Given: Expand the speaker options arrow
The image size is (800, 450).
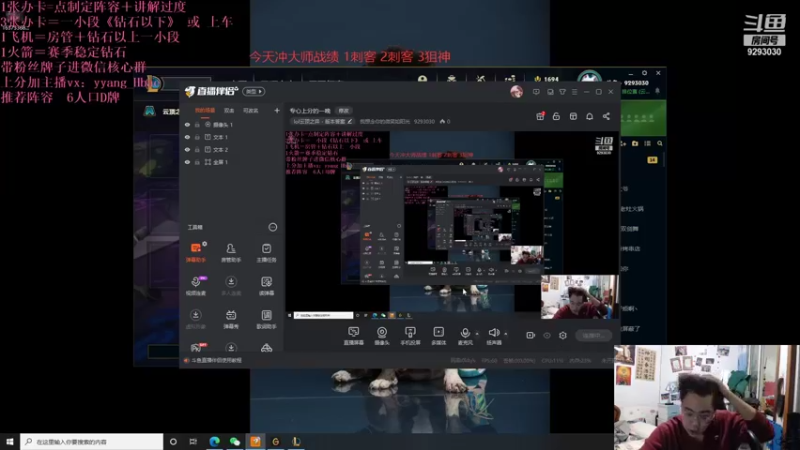Looking at the screenshot, I should [506, 334].
